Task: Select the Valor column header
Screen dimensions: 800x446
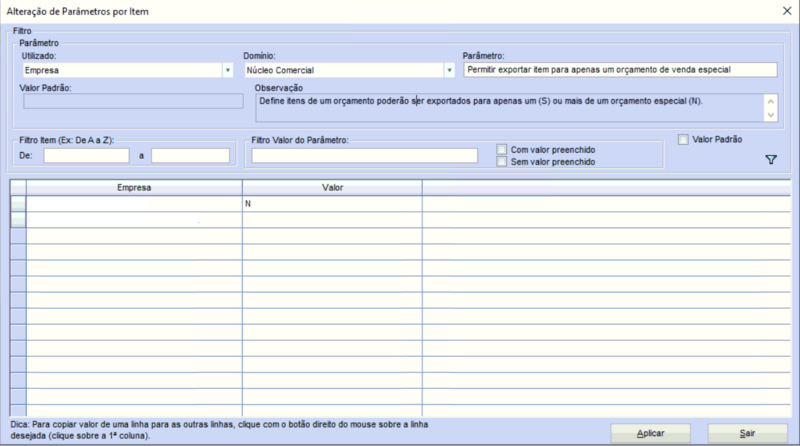Action: coord(332,188)
